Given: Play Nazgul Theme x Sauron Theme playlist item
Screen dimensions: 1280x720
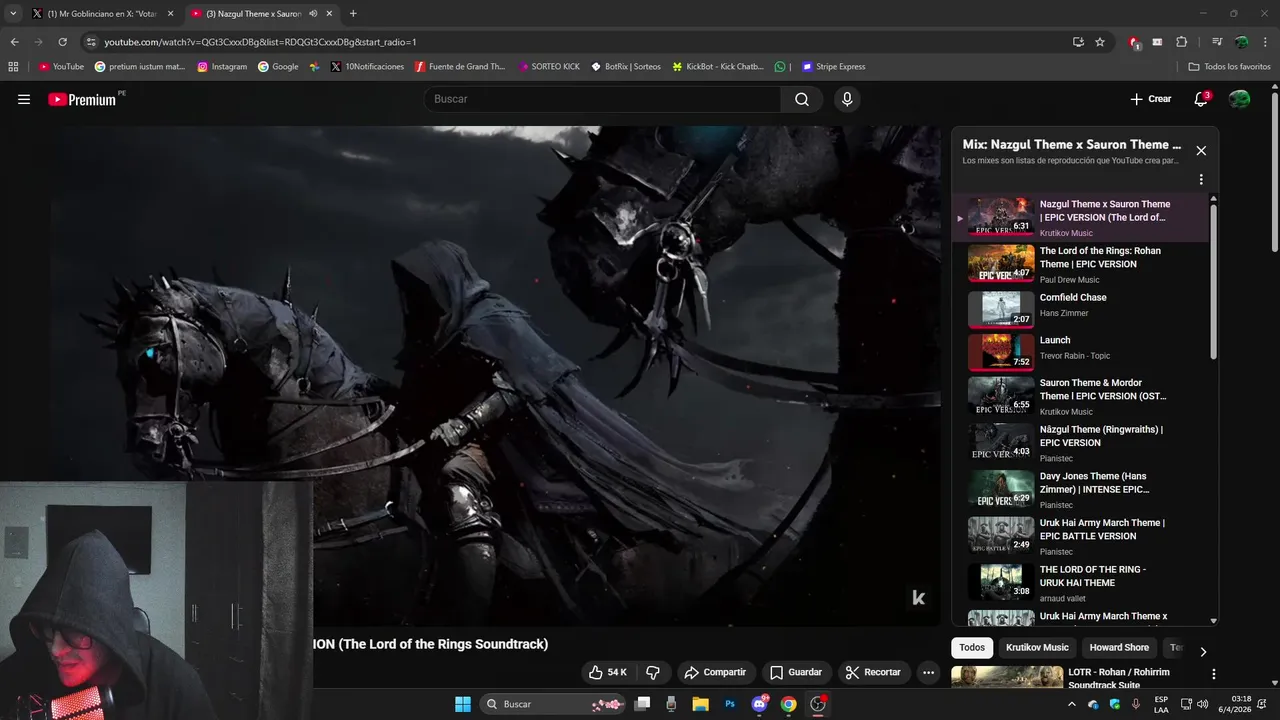Looking at the screenshot, I should click(x=1080, y=217).
